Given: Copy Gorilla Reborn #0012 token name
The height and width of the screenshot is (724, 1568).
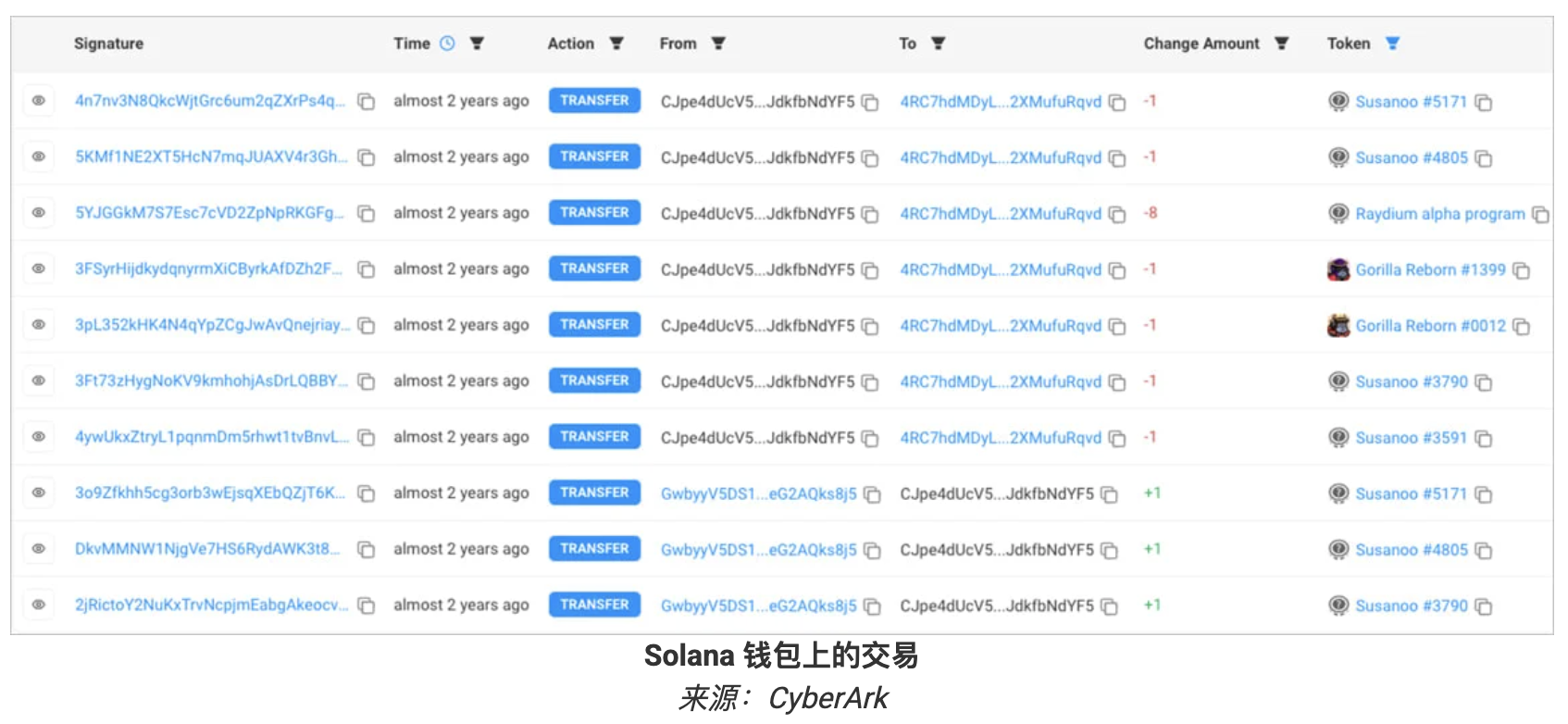Looking at the screenshot, I should point(1522,327).
